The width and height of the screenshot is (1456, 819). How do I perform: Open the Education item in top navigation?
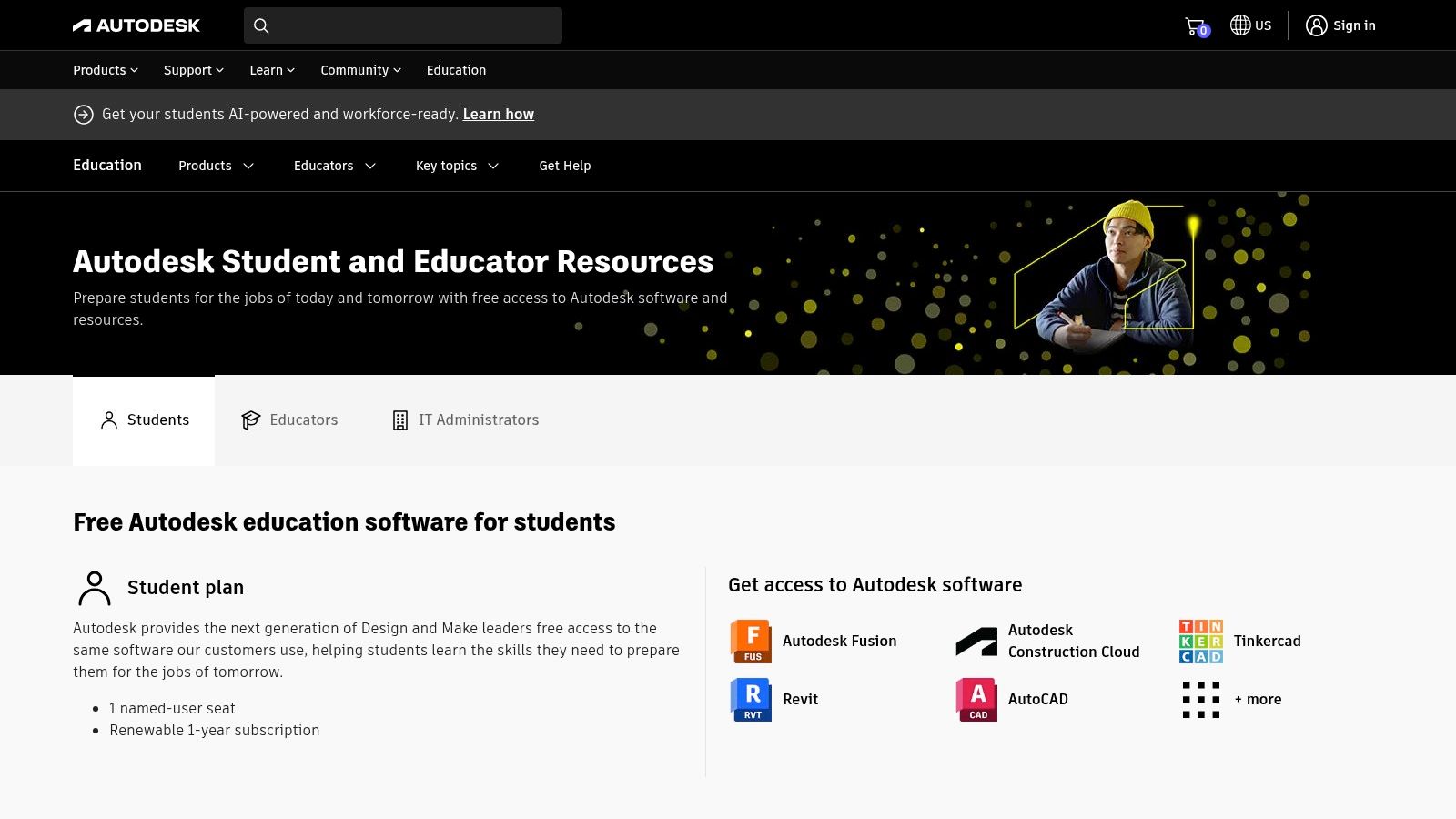point(456,70)
